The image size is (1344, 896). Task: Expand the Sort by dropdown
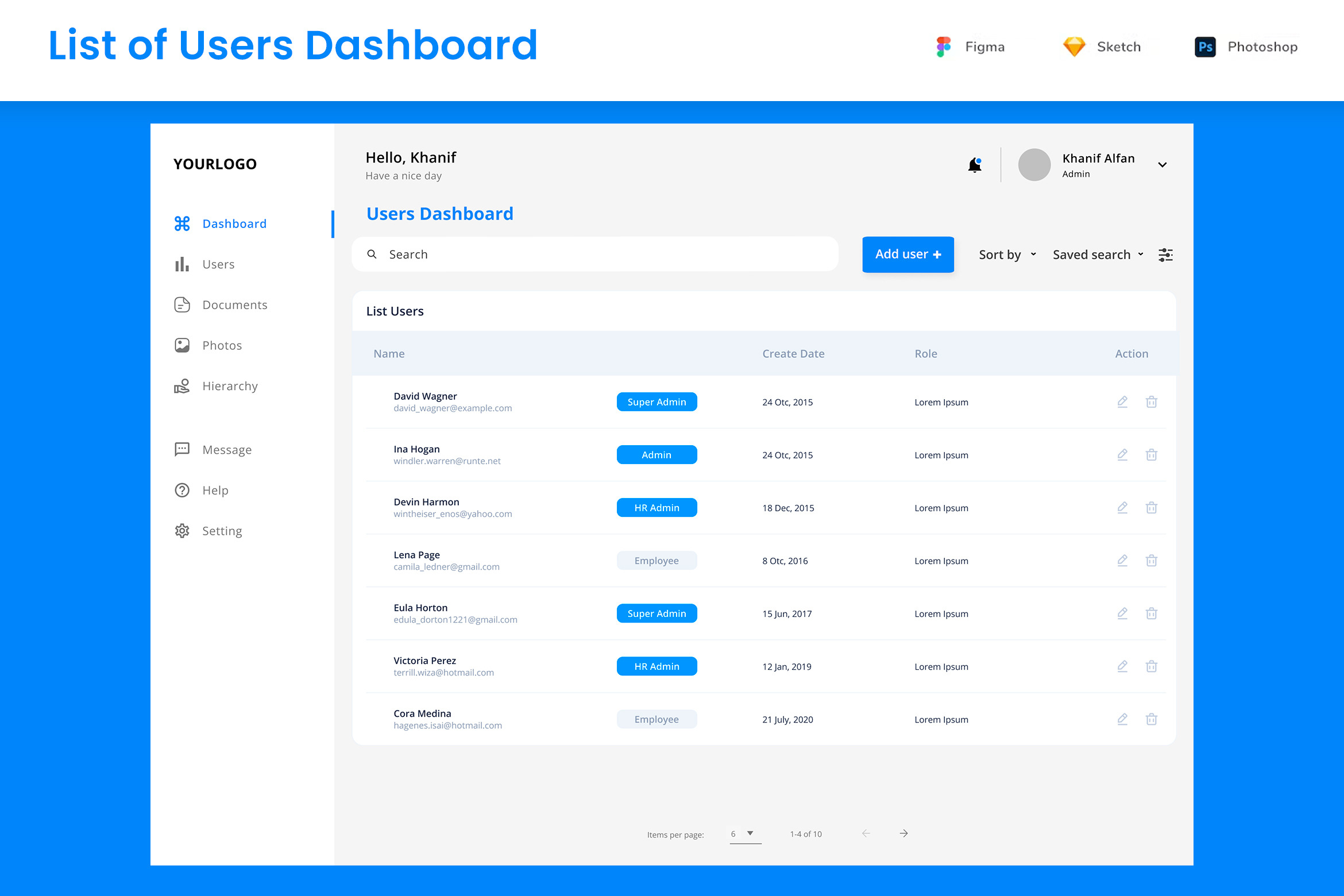click(x=1007, y=254)
